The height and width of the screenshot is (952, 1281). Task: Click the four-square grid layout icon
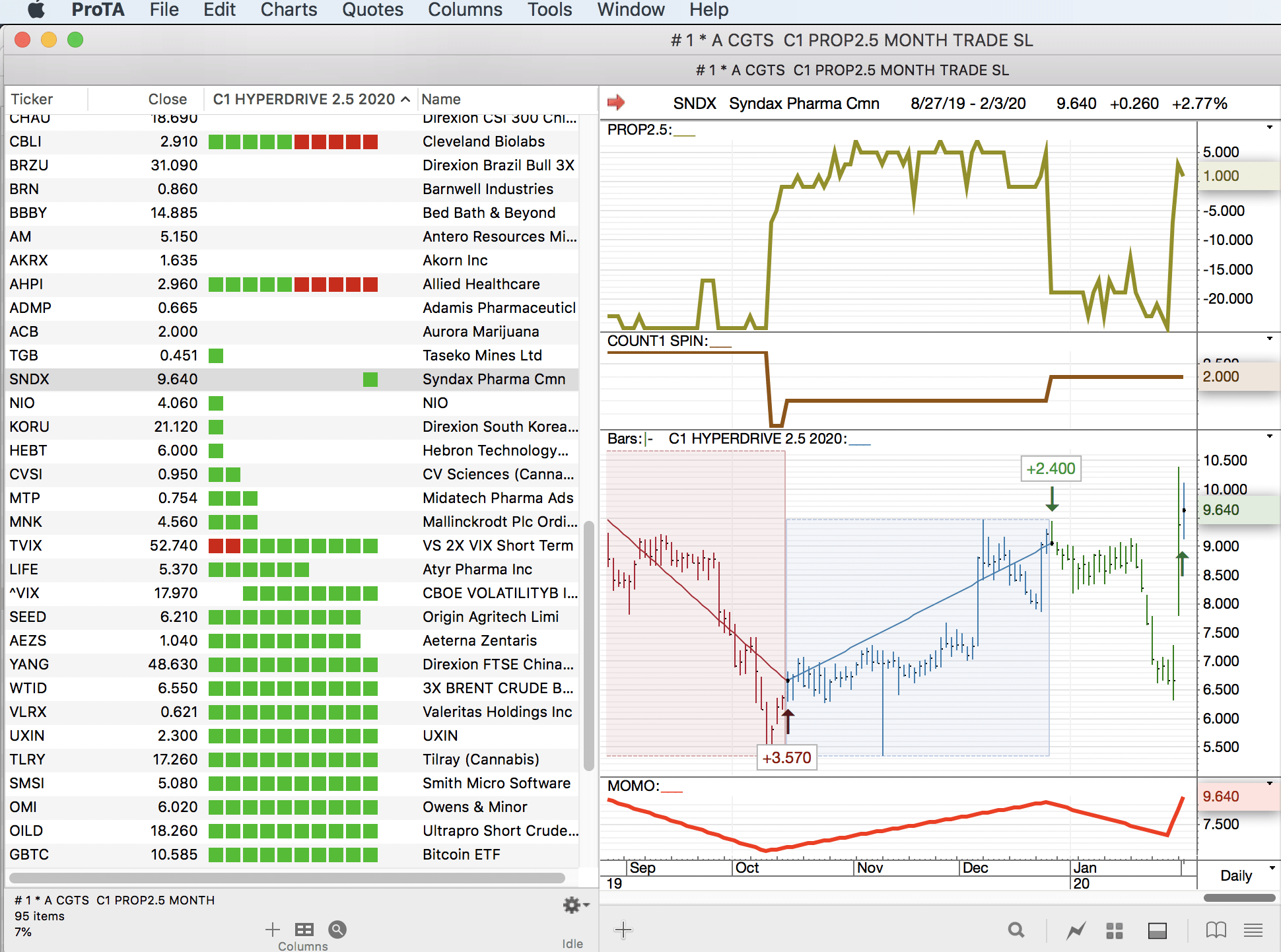point(1115,930)
